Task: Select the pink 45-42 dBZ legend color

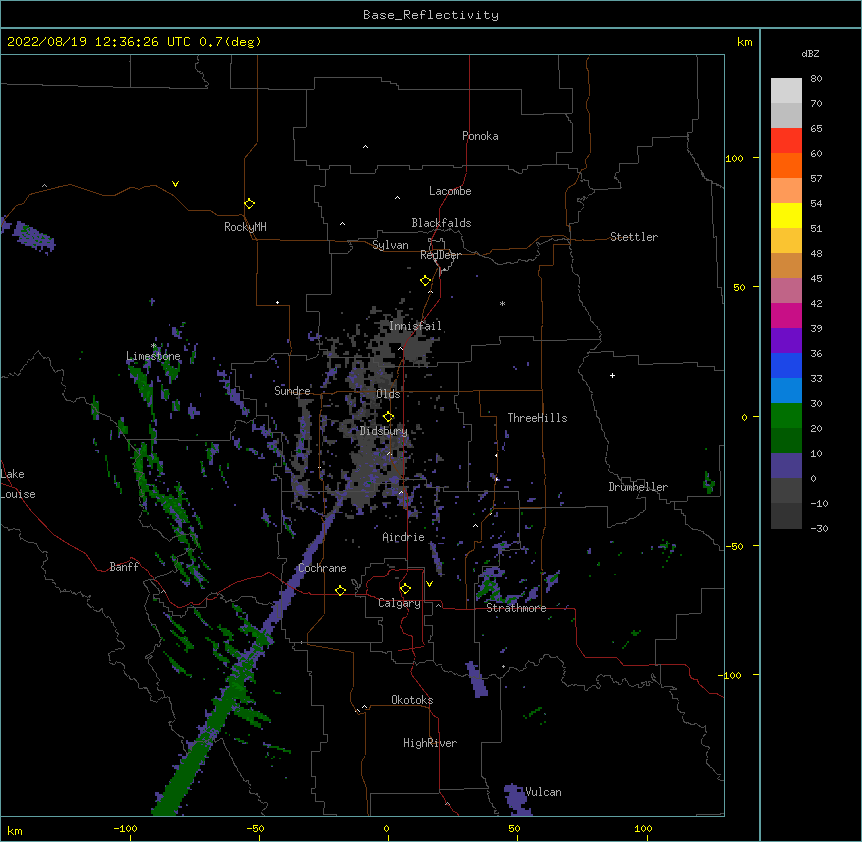Action: click(786, 291)
